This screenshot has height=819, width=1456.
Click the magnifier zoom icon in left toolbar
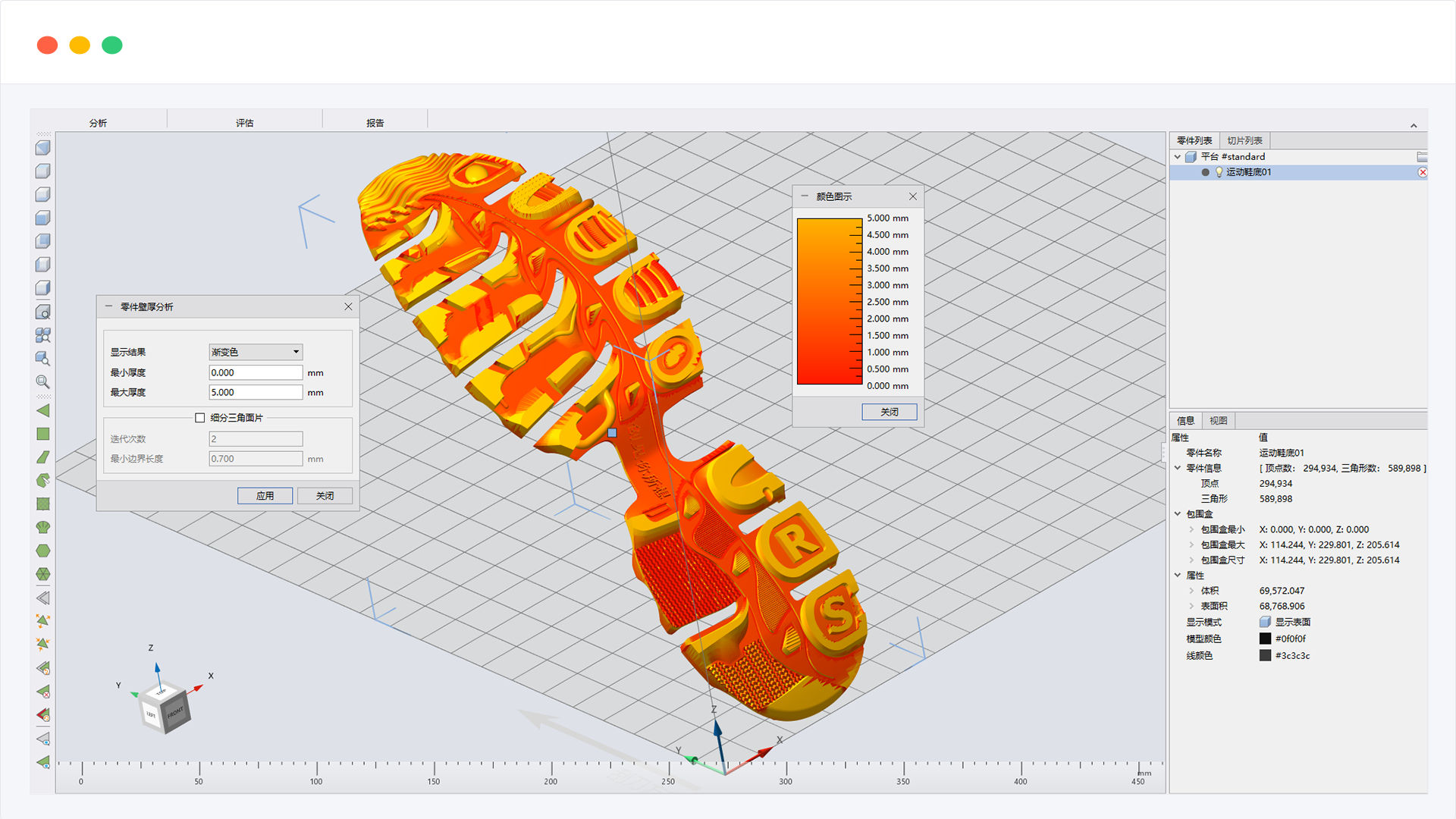point(43,381)
